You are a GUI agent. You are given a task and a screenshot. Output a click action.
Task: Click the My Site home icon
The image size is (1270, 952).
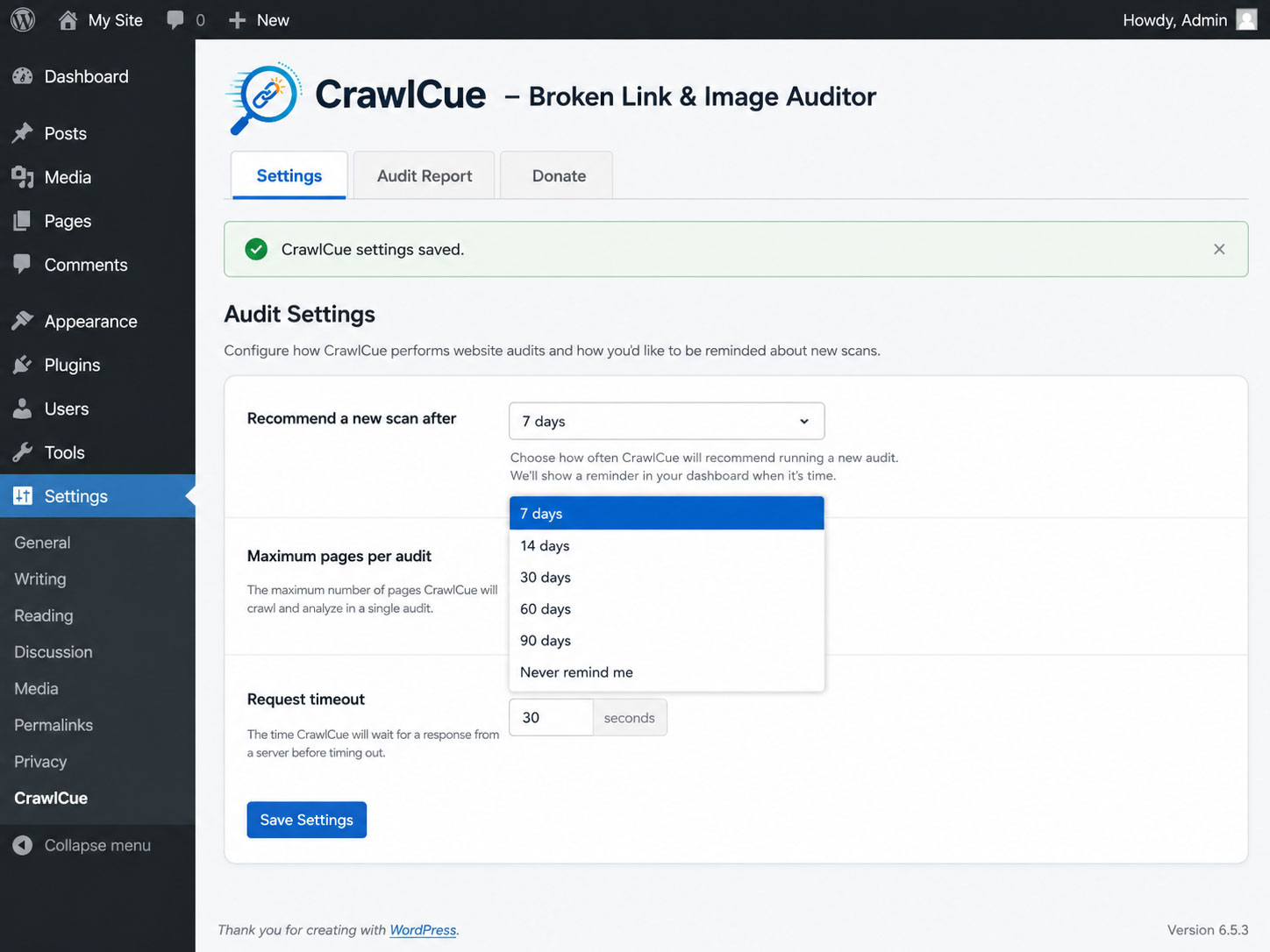(68, 20)
